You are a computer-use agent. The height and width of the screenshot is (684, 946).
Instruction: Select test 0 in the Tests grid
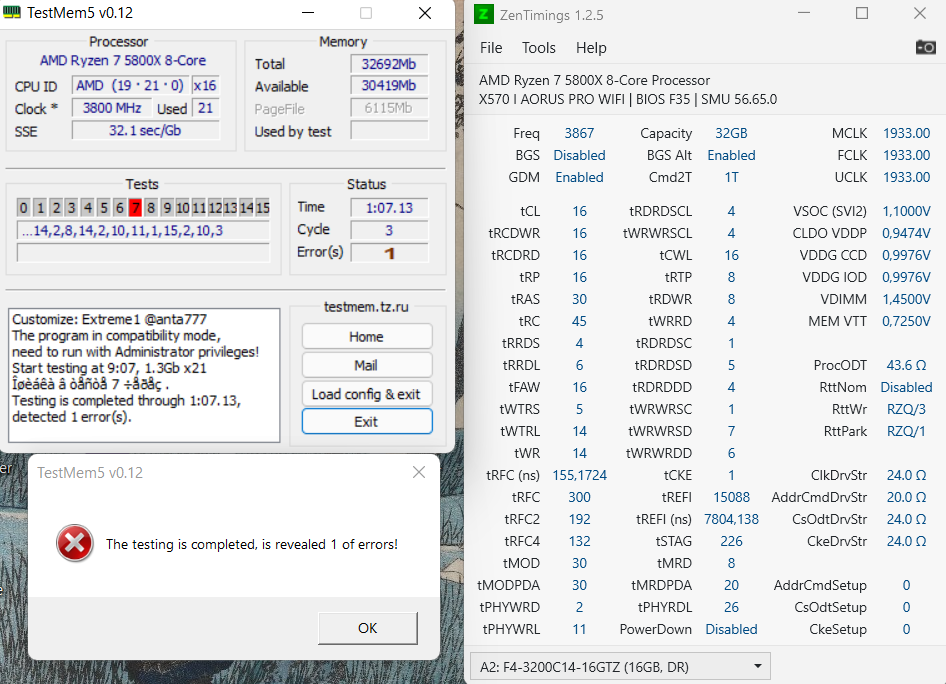click(x=23, y=207)
